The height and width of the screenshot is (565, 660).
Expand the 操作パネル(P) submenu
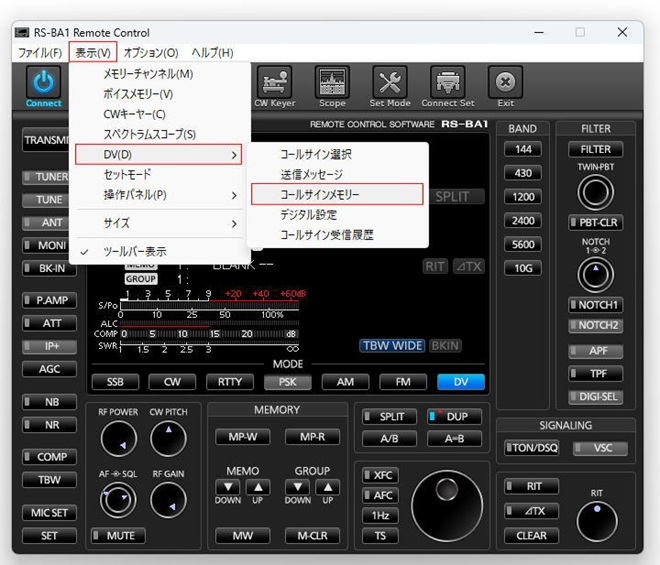(158, 195)
